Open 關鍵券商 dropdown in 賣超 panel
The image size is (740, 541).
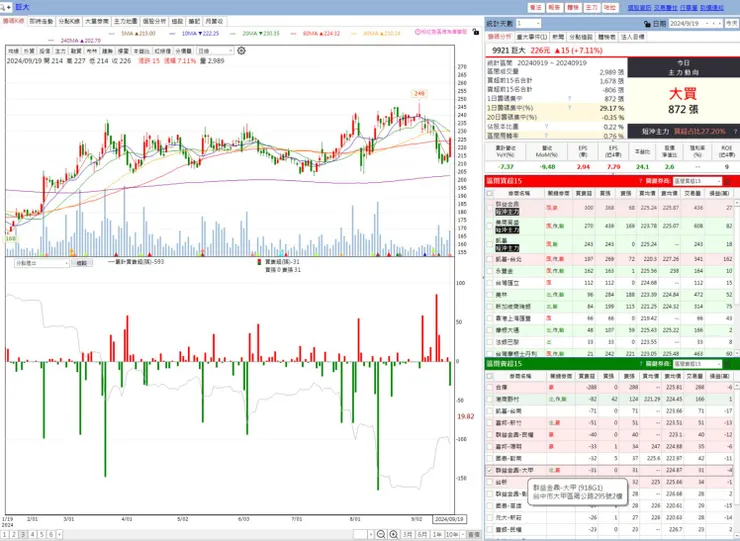pos(698,363)
